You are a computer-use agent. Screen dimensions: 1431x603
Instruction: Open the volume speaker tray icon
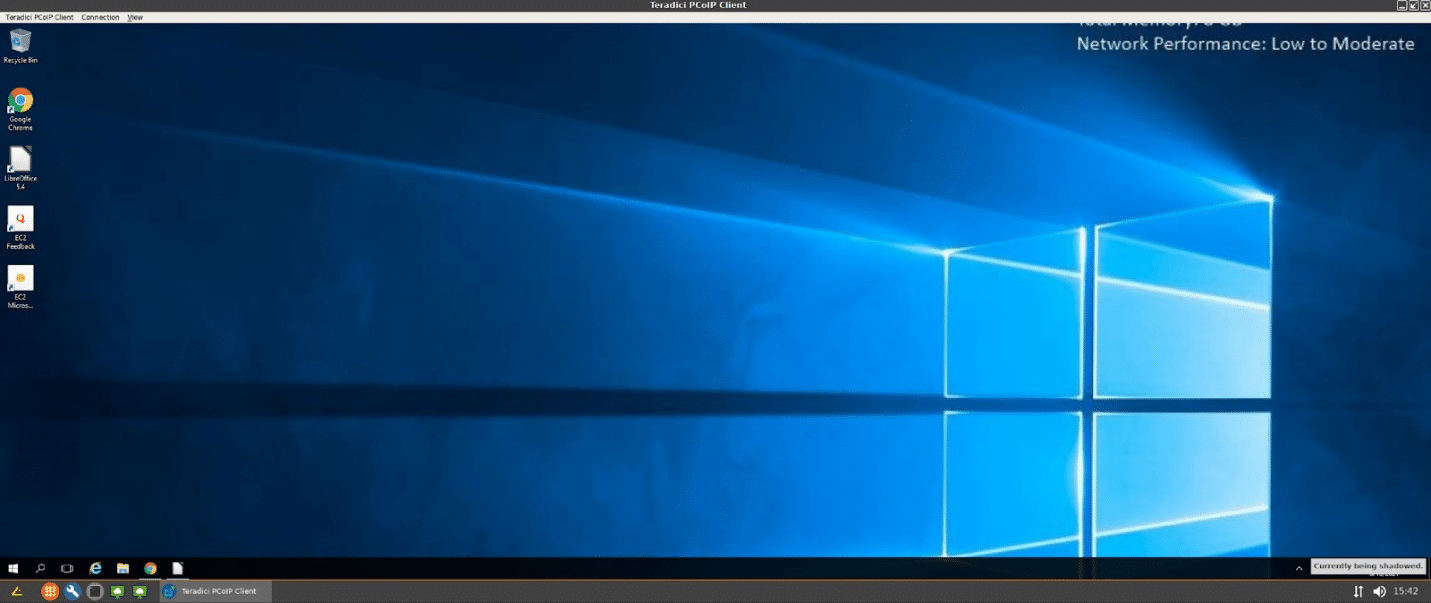pyautogui.click(x=1380, y=591)
